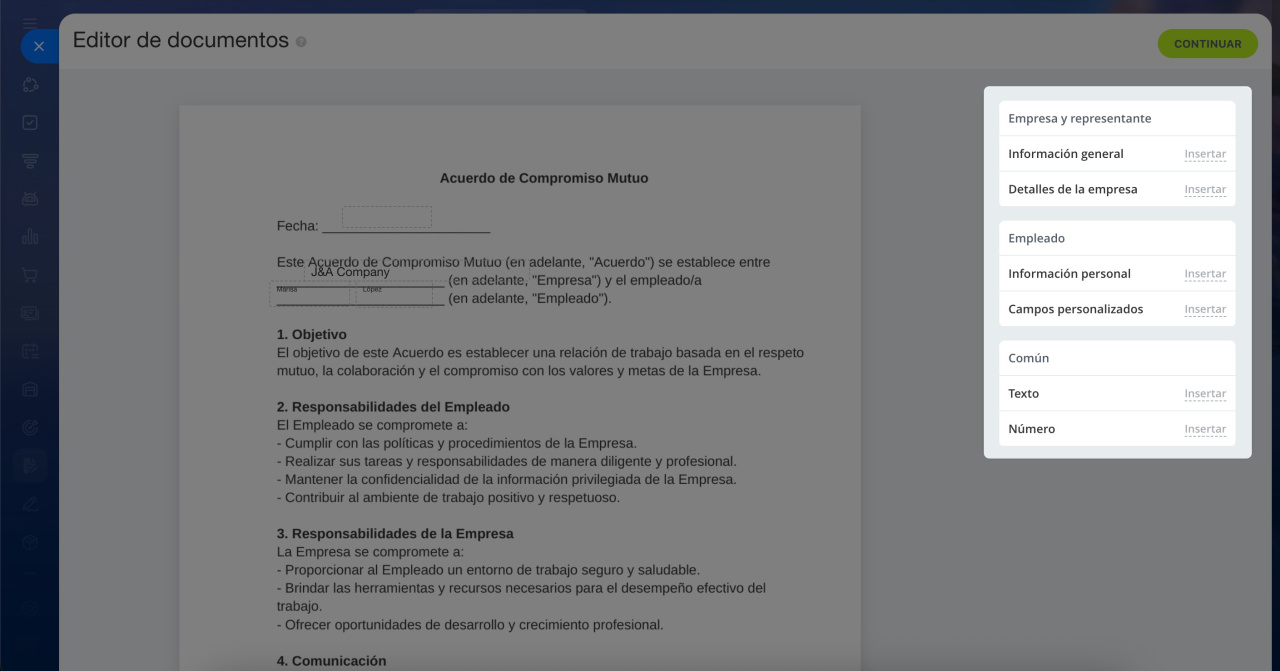
Task: Click the Fecha label in the document
Action: tap(298, 226)
